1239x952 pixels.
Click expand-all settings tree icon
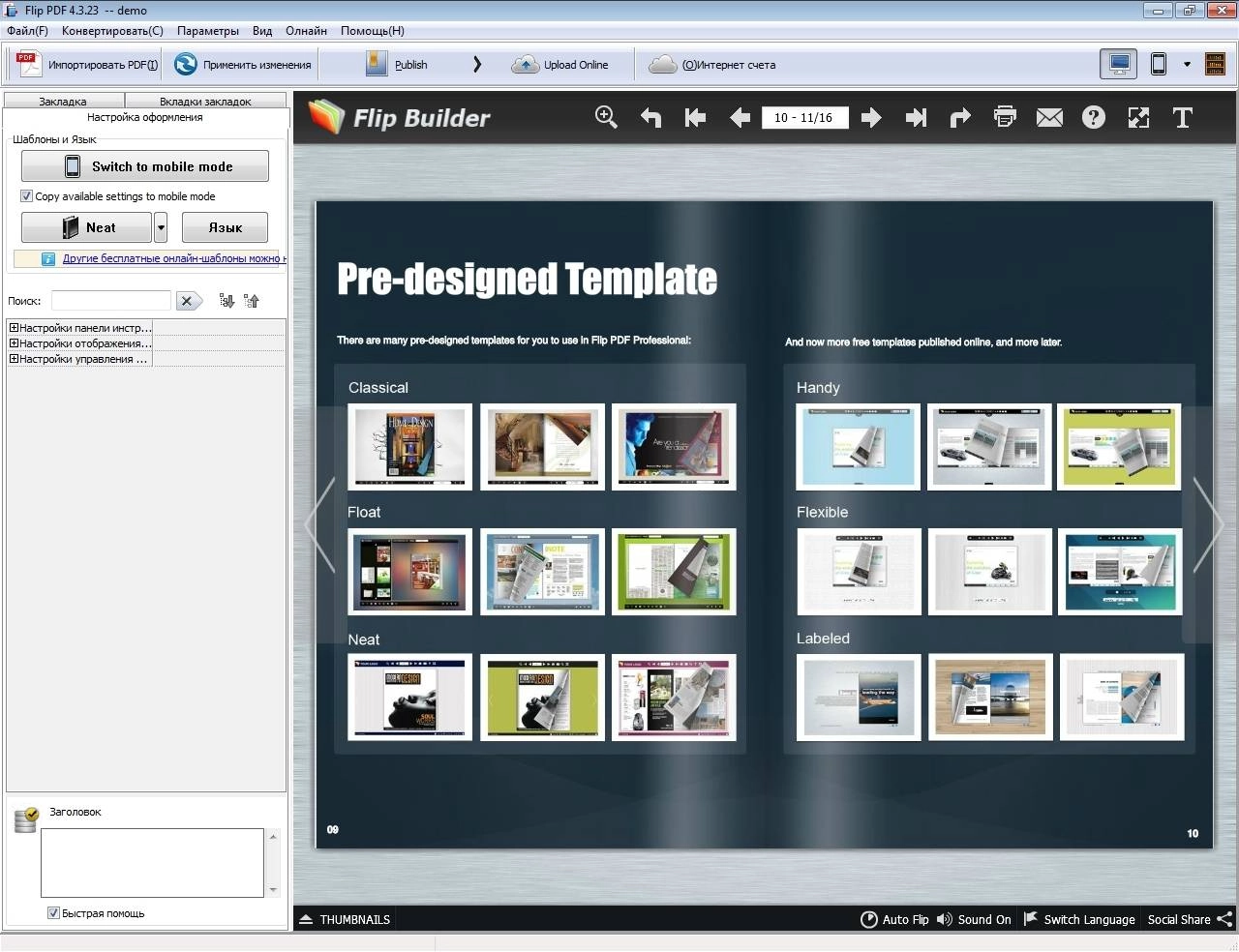click(227, 301)
